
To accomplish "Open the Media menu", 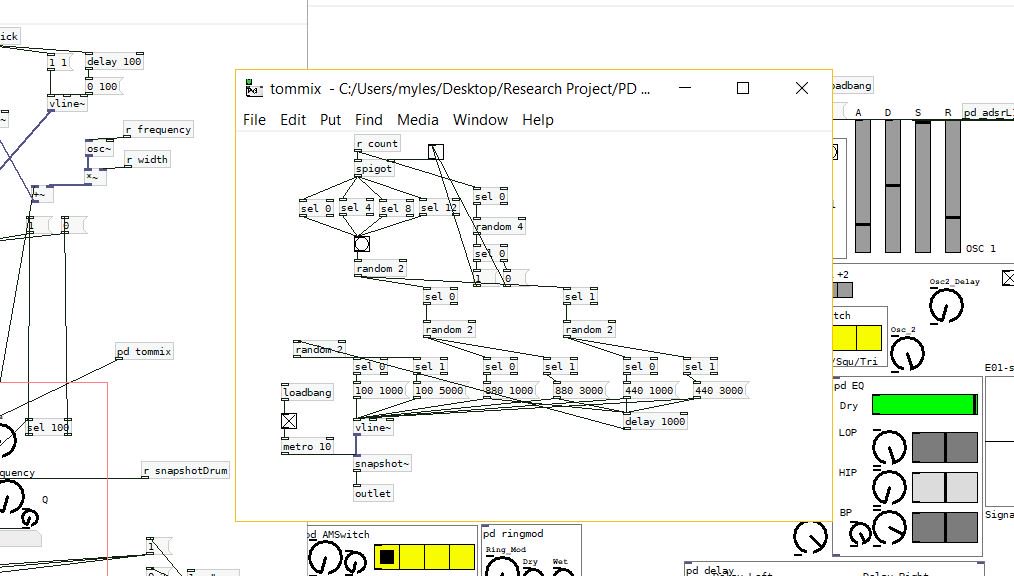I will coord(418,120).
